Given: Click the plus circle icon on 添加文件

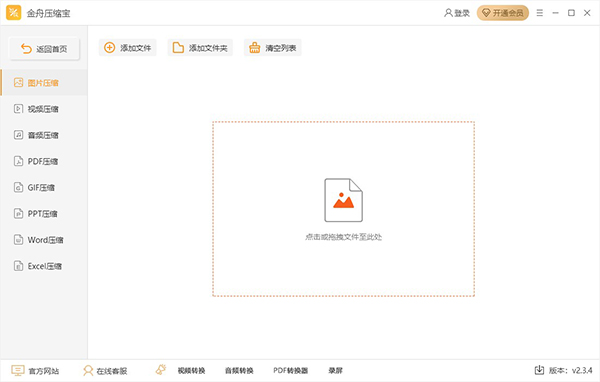Looking at the screenshot, I should [109, 47].
